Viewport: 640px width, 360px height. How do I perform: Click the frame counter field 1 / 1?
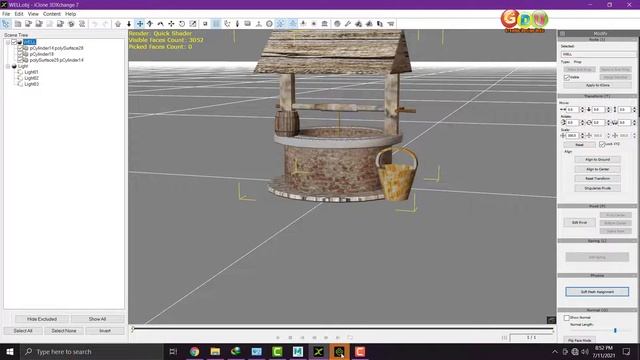click(x=531, y=338)
